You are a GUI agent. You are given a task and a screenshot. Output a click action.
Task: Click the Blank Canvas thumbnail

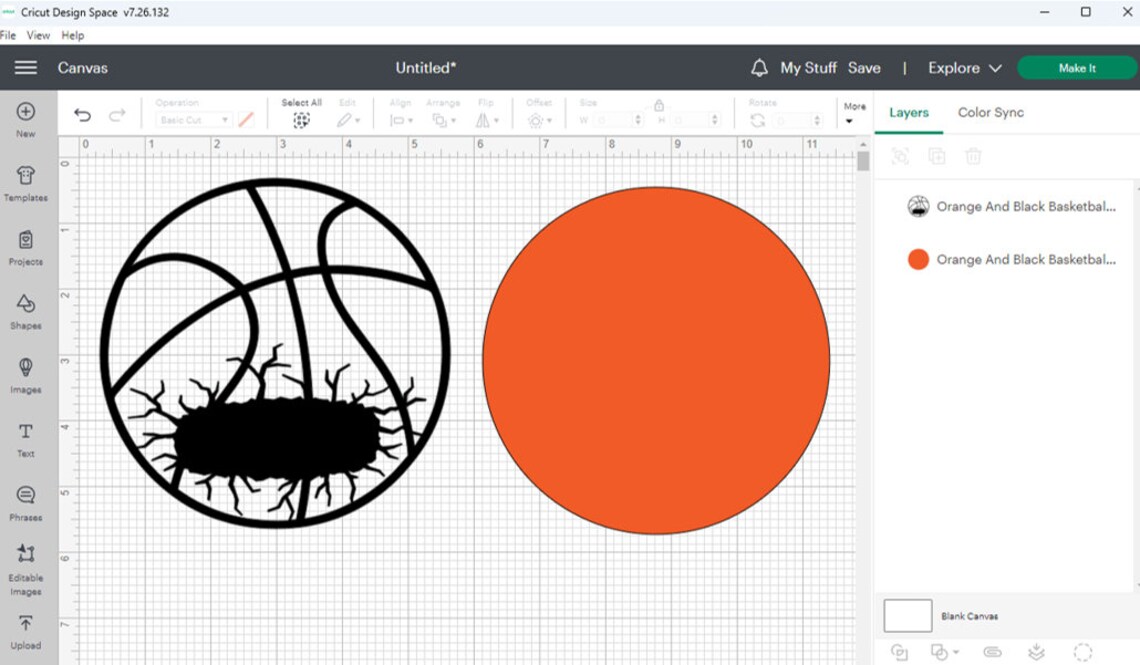(x=907, y=616)
